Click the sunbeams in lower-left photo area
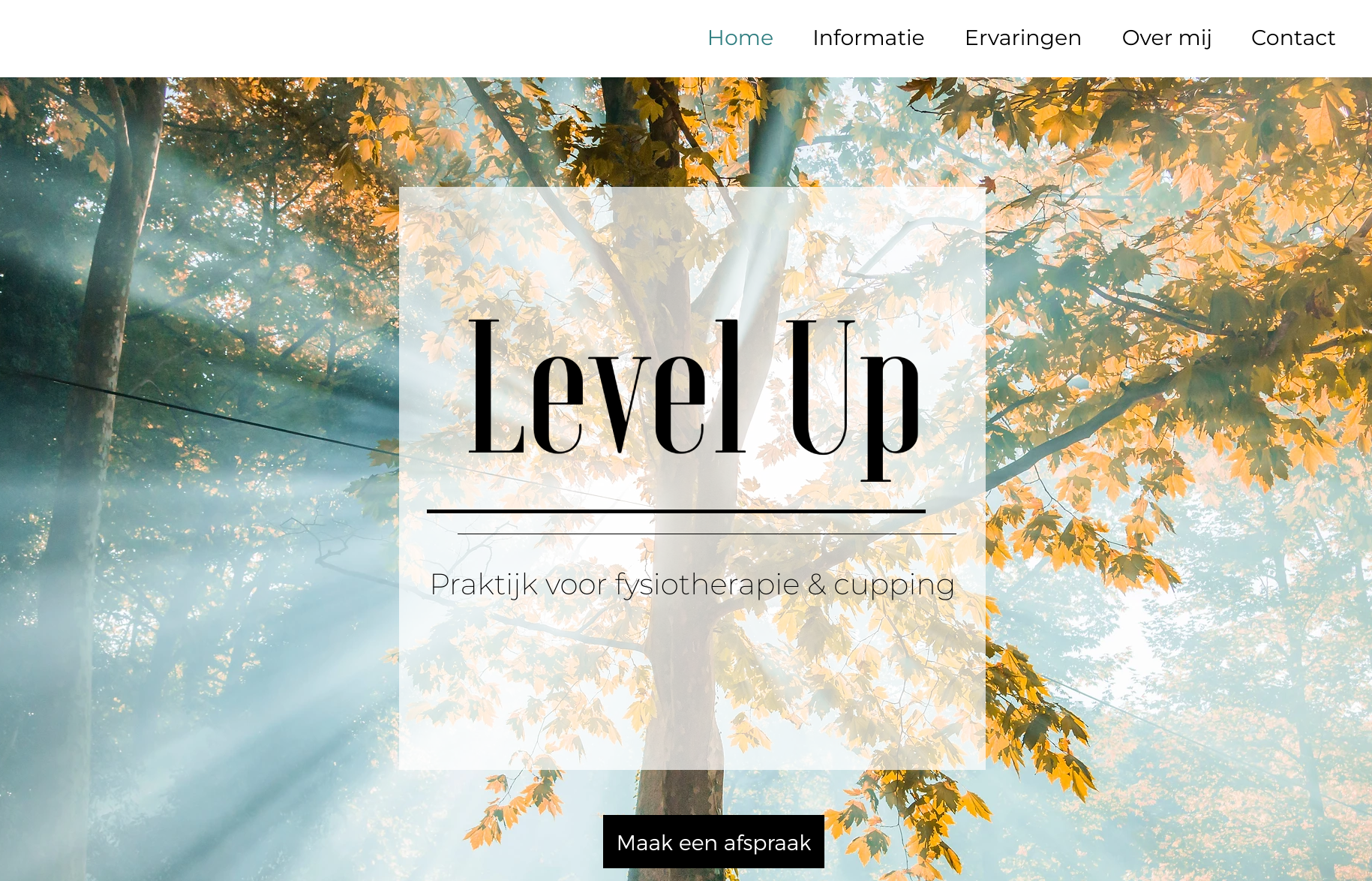This screenshot has width=1372, height=881. 188,713
